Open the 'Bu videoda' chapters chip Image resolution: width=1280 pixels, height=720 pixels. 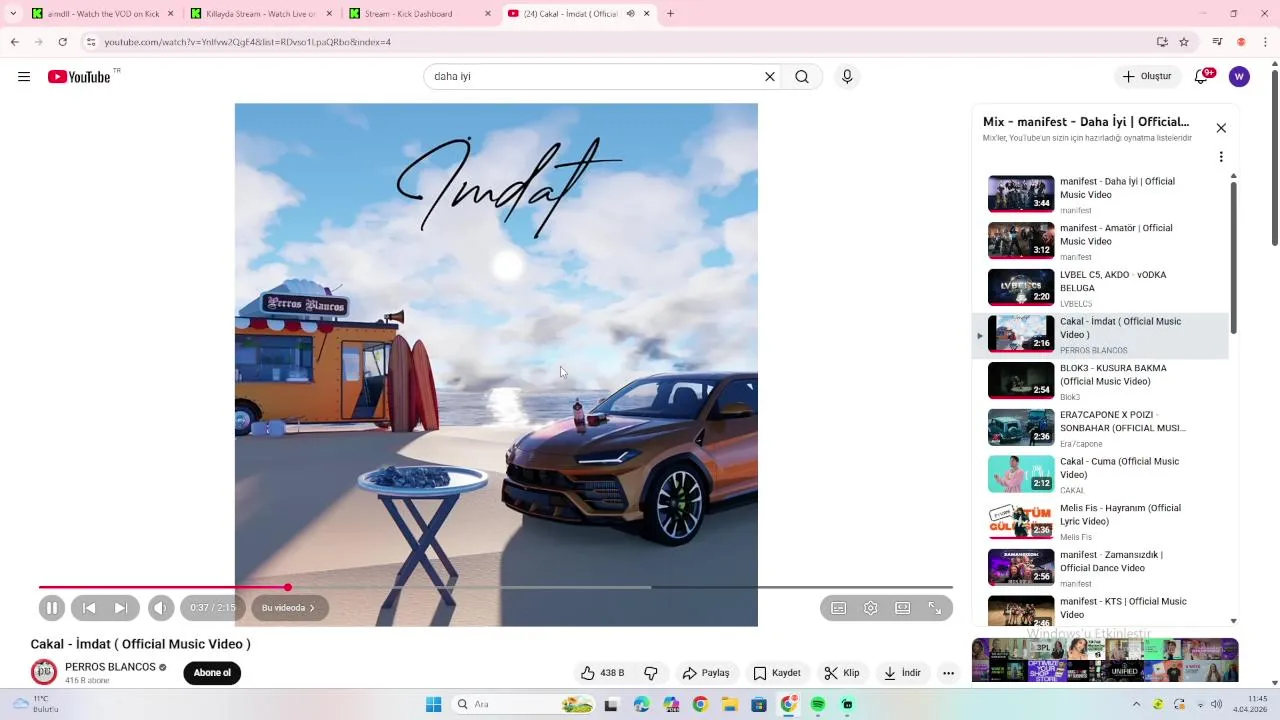(289, 608)
